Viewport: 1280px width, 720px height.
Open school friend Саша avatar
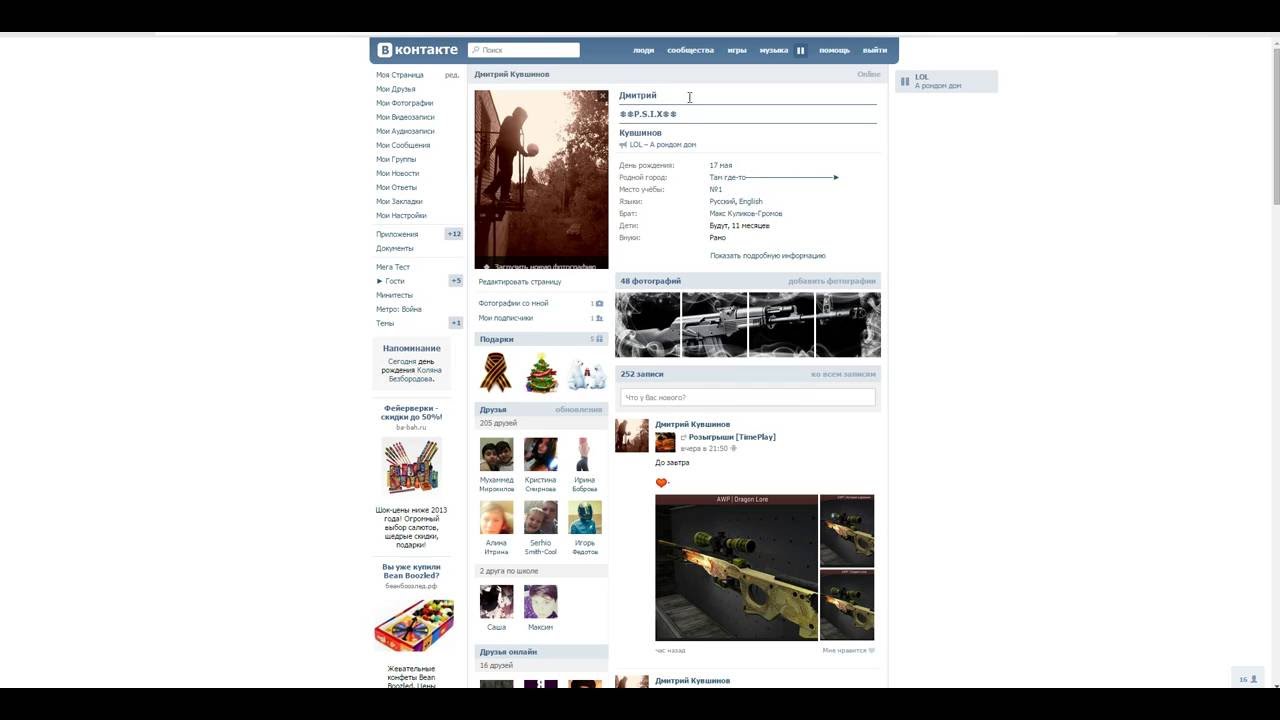tap(496, 602)
